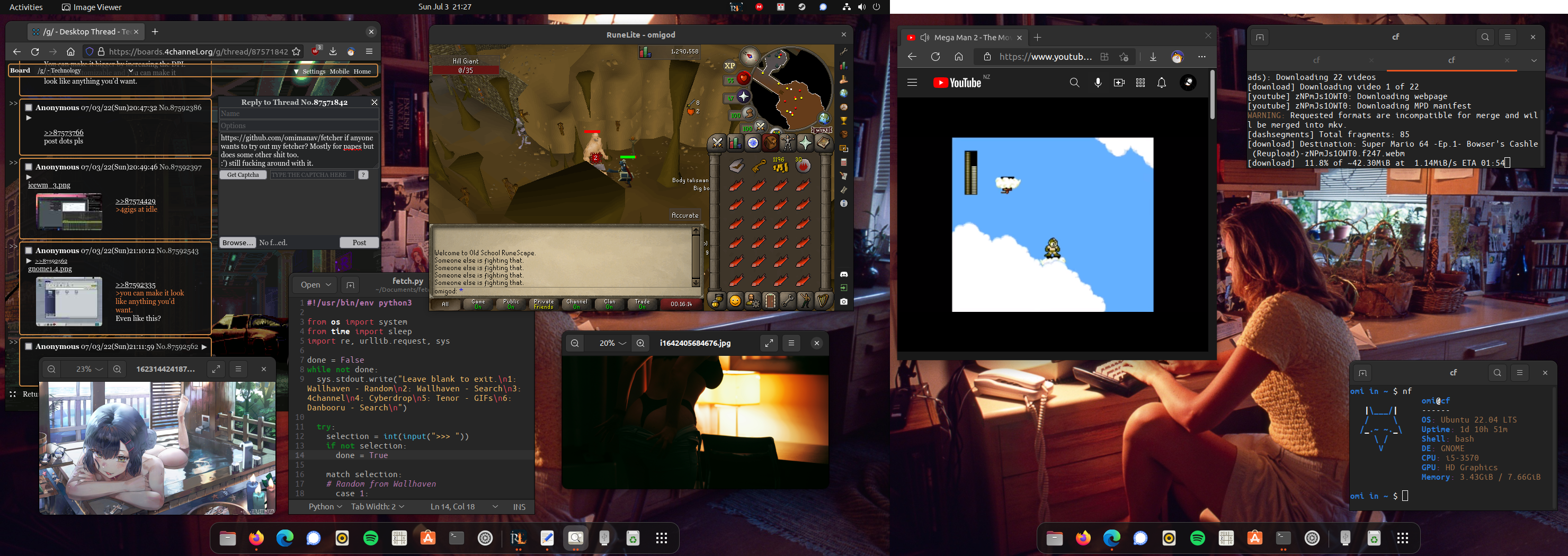Start YouTube voice search with the microphone

pyautogui.click(x=1098, y=83)
